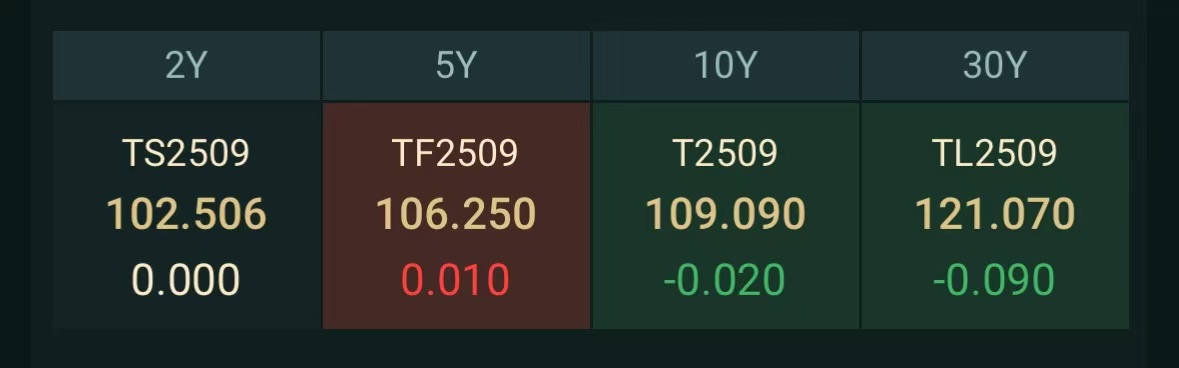This screenshot has width=1179, height=368.
Task: Click the 109.090 price value
Action: (x=726, y=214)
